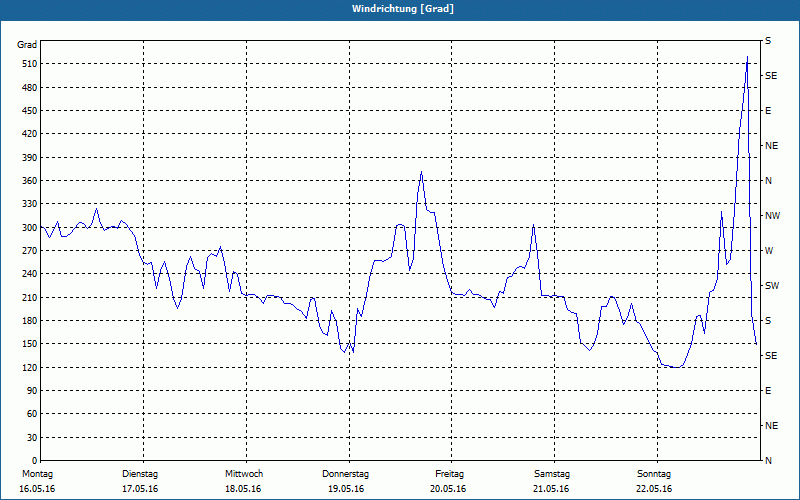Viewport: 800px width, 500px height.
Task: Click the 360 y-axis value
Action: (30, 181)
